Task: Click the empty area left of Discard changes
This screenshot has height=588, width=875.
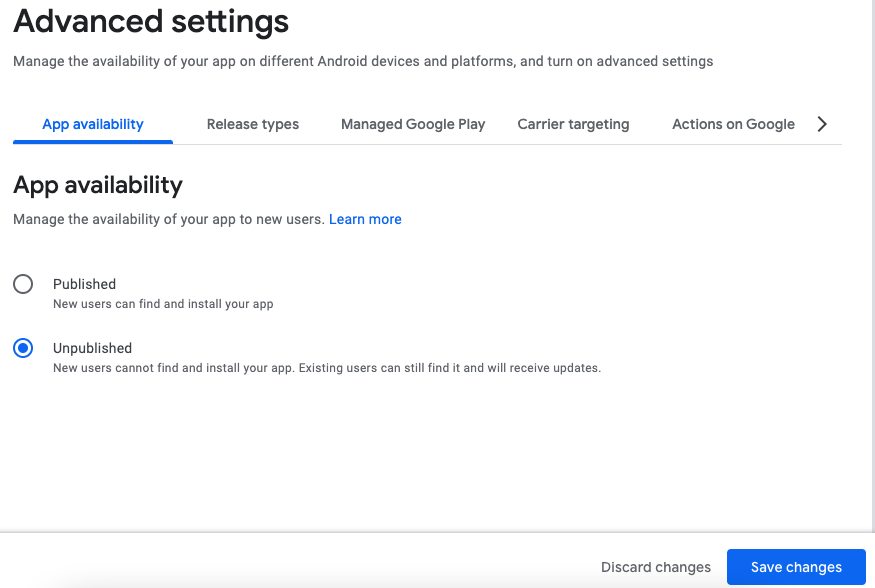Action: (300, 567)
